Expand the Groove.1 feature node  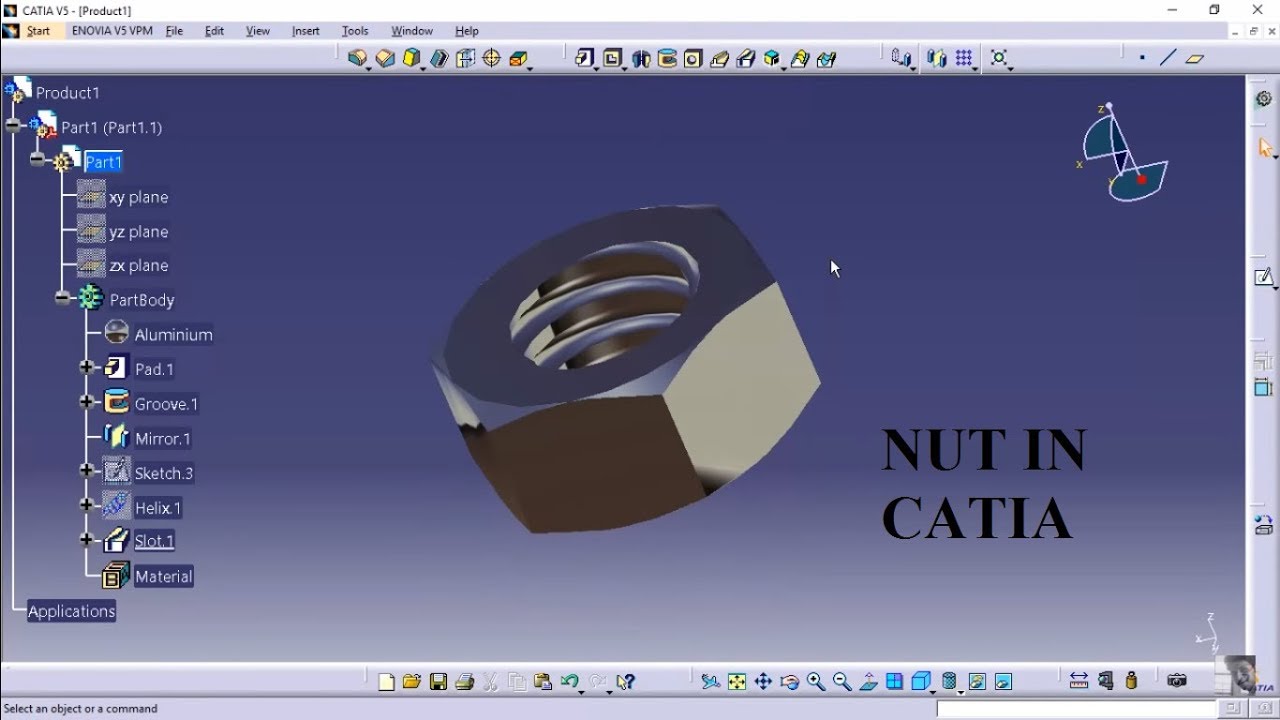pos(87,402)
